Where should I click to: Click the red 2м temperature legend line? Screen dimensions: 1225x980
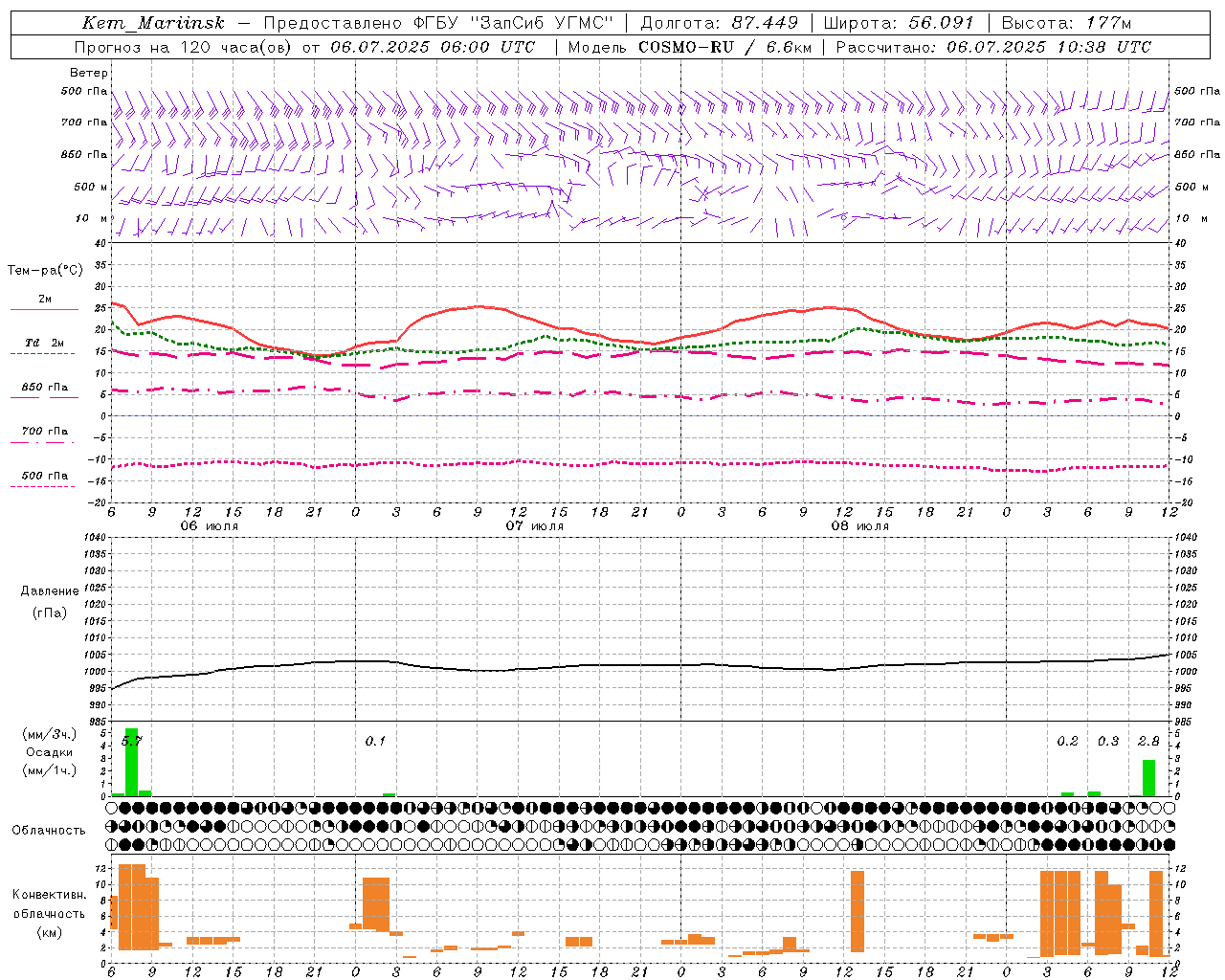tap(44, 310)
